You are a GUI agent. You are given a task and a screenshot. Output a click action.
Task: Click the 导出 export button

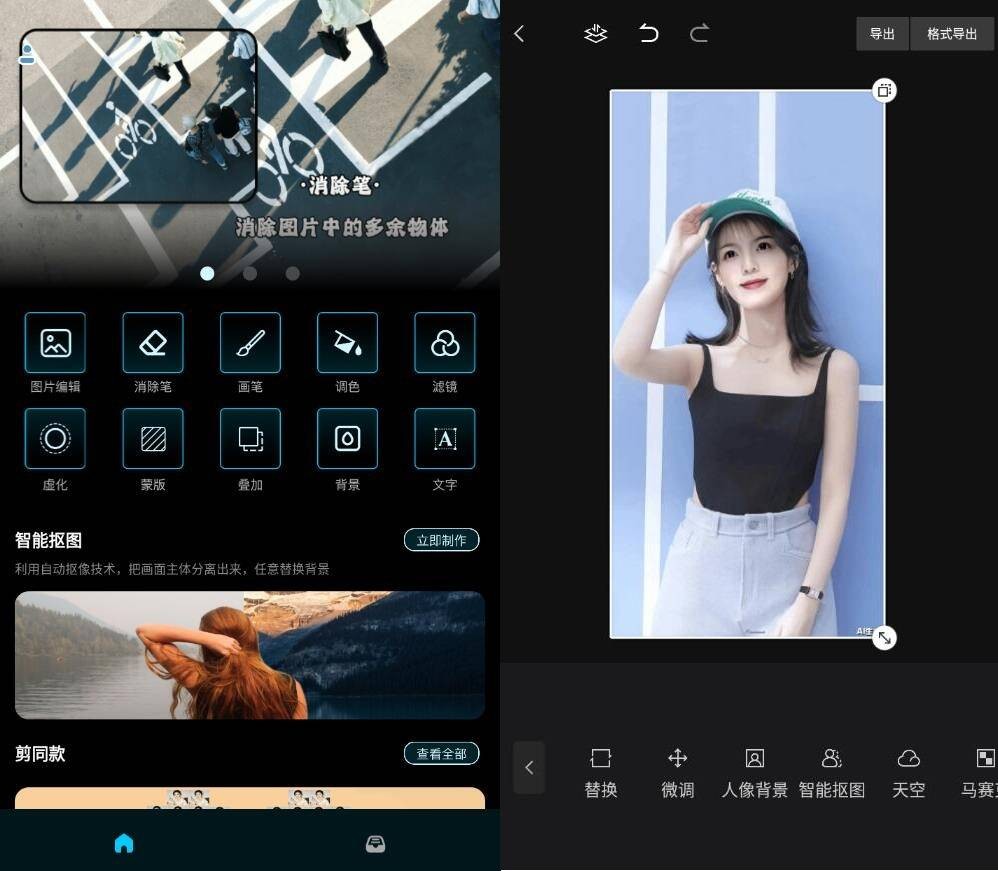click(x=882, y=34)
